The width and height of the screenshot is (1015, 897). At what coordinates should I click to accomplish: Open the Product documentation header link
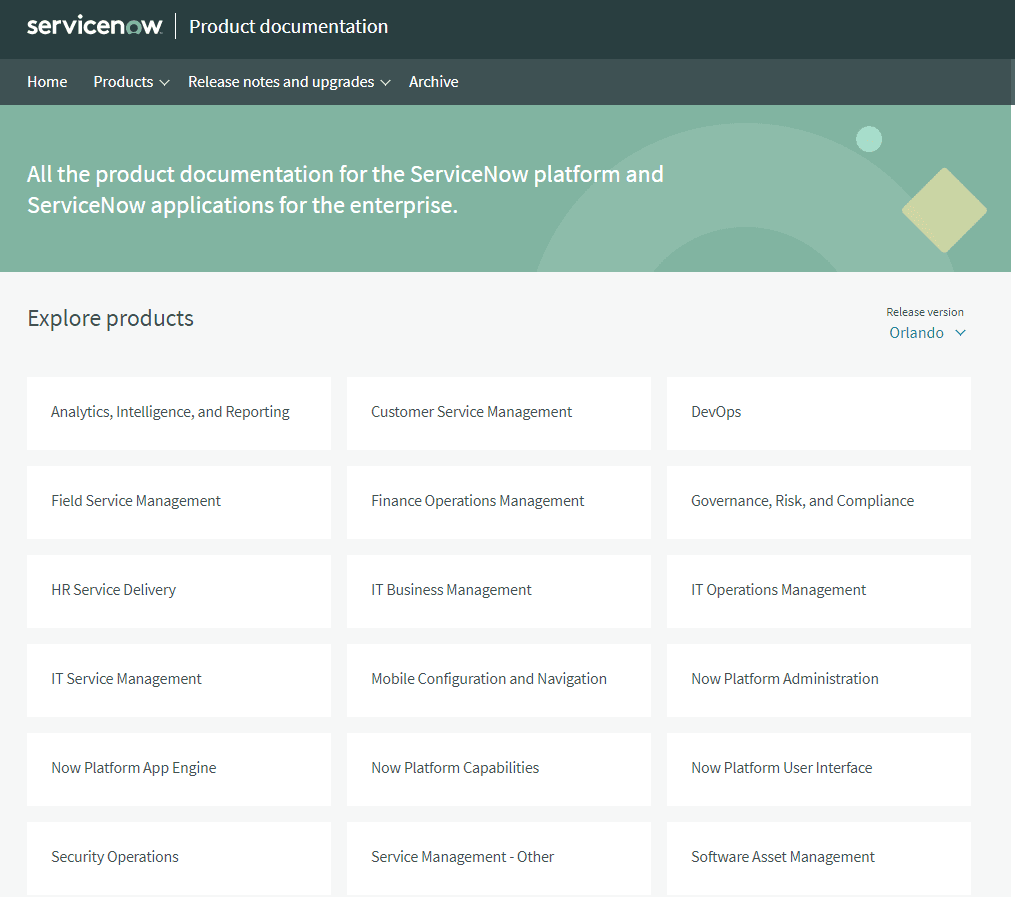[289, 27]
